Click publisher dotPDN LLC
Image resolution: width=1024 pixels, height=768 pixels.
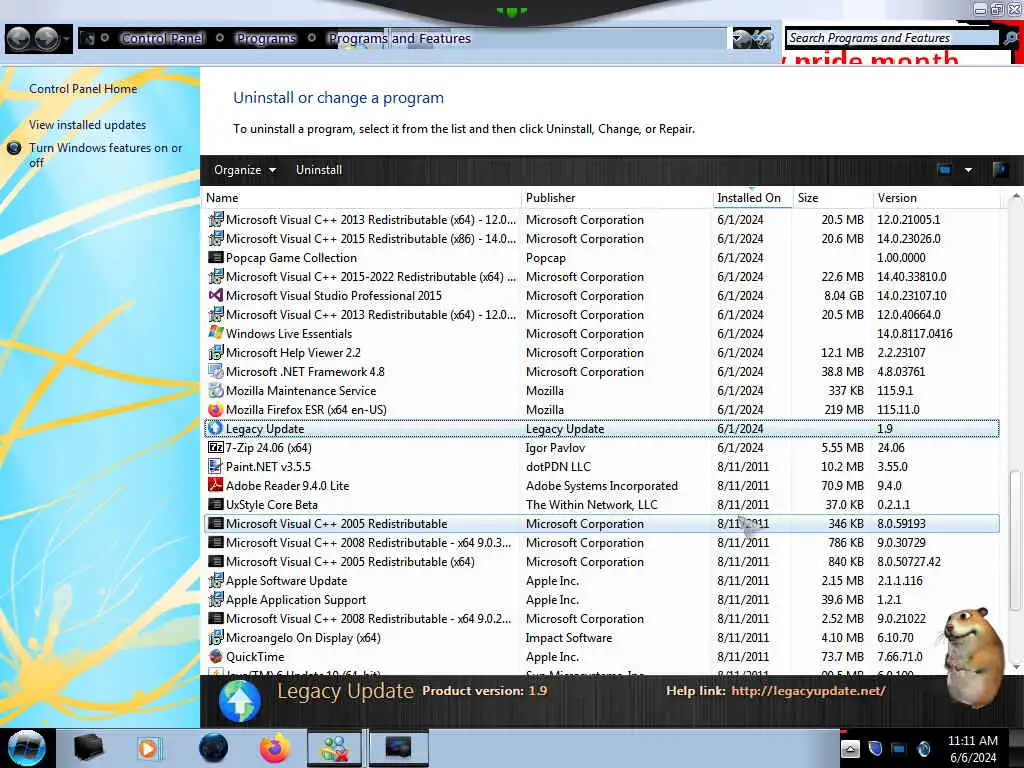pyautogui.click(x=558, y=466)
